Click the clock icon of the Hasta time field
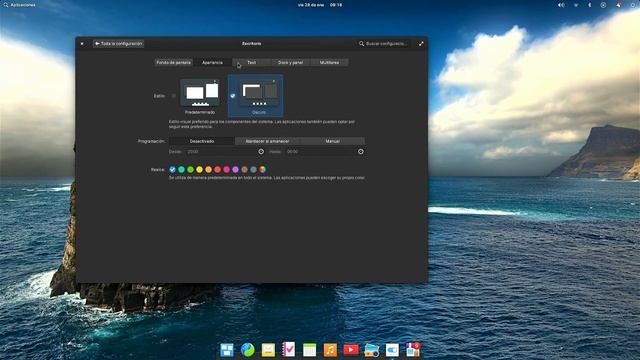This screenshot has height=360, width=640. coord(361,151)
